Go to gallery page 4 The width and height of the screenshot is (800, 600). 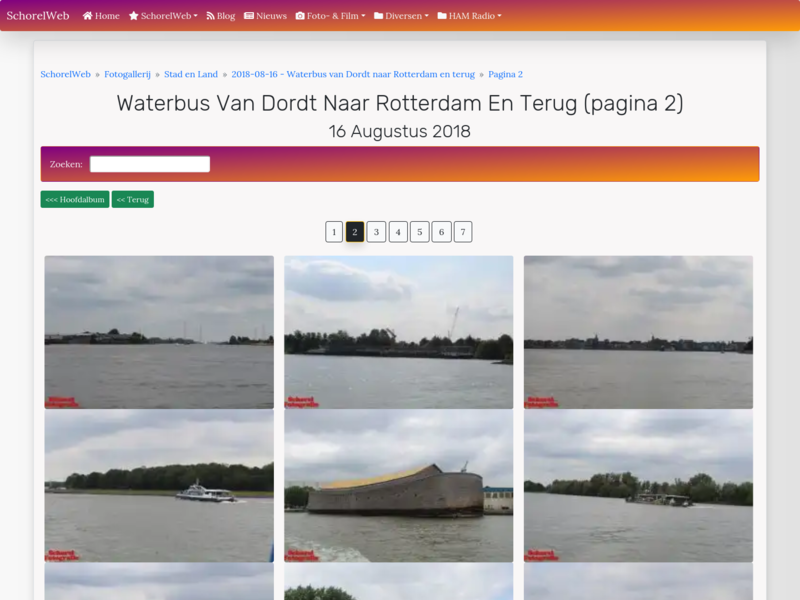398,232
